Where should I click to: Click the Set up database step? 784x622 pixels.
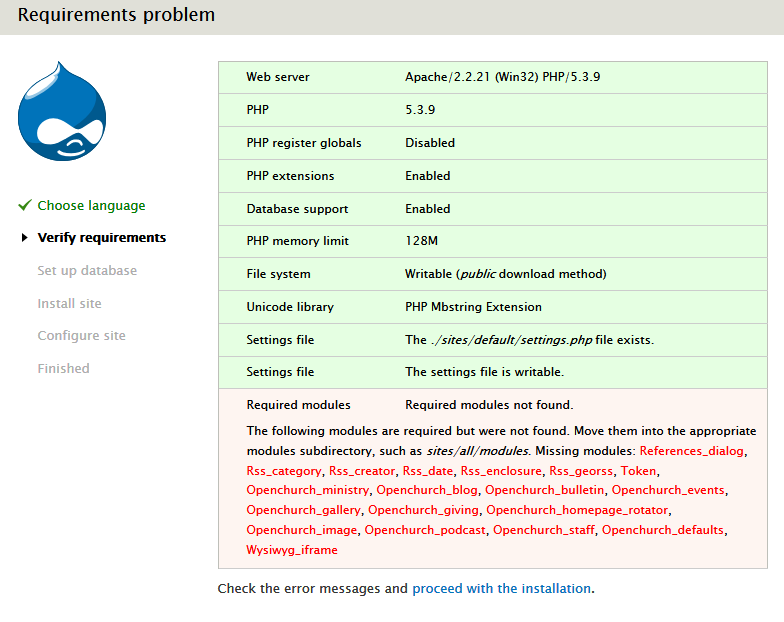tap(87, 270)
